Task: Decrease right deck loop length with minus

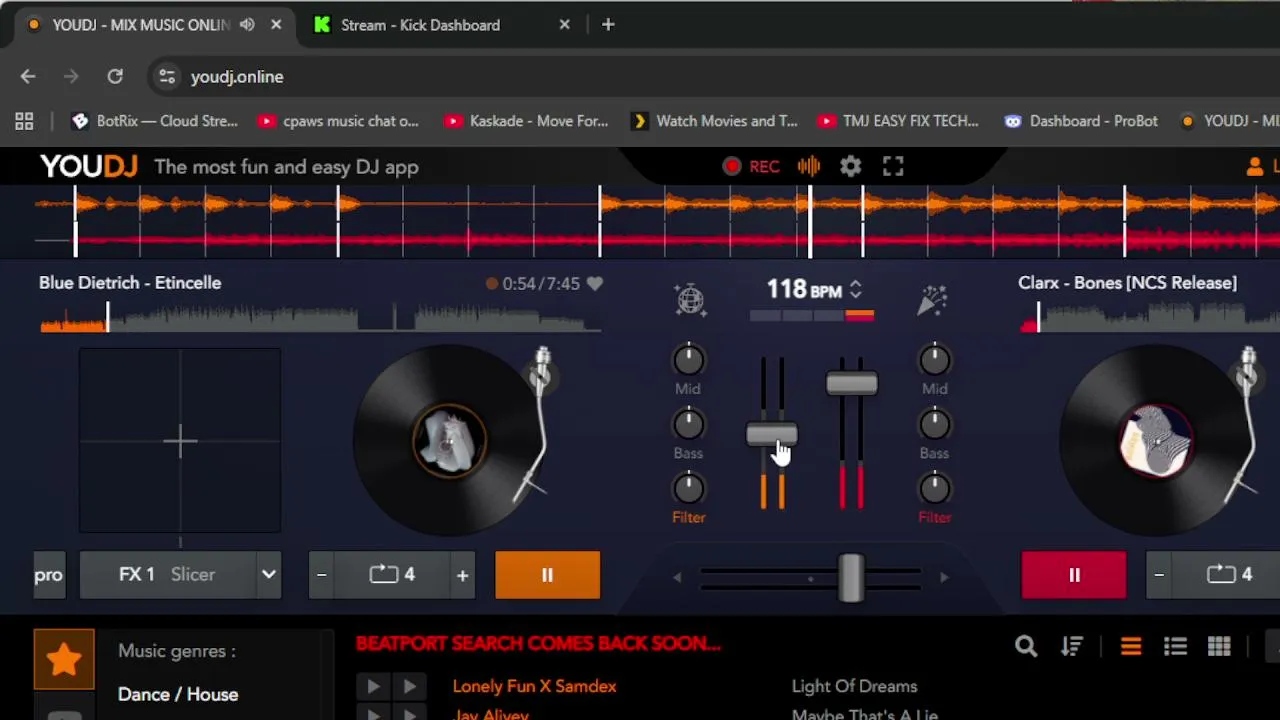Action: [x=1159, y=575]
